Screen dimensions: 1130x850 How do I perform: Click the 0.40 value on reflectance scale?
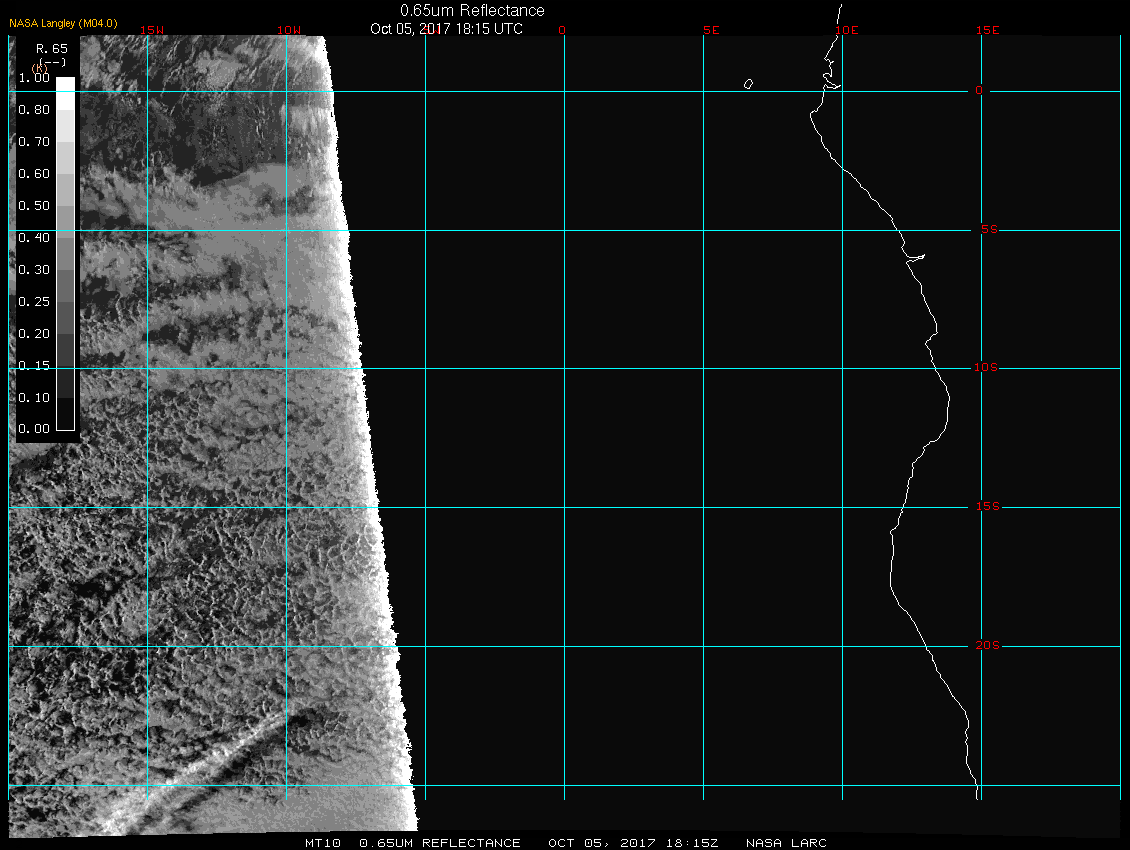34,238
